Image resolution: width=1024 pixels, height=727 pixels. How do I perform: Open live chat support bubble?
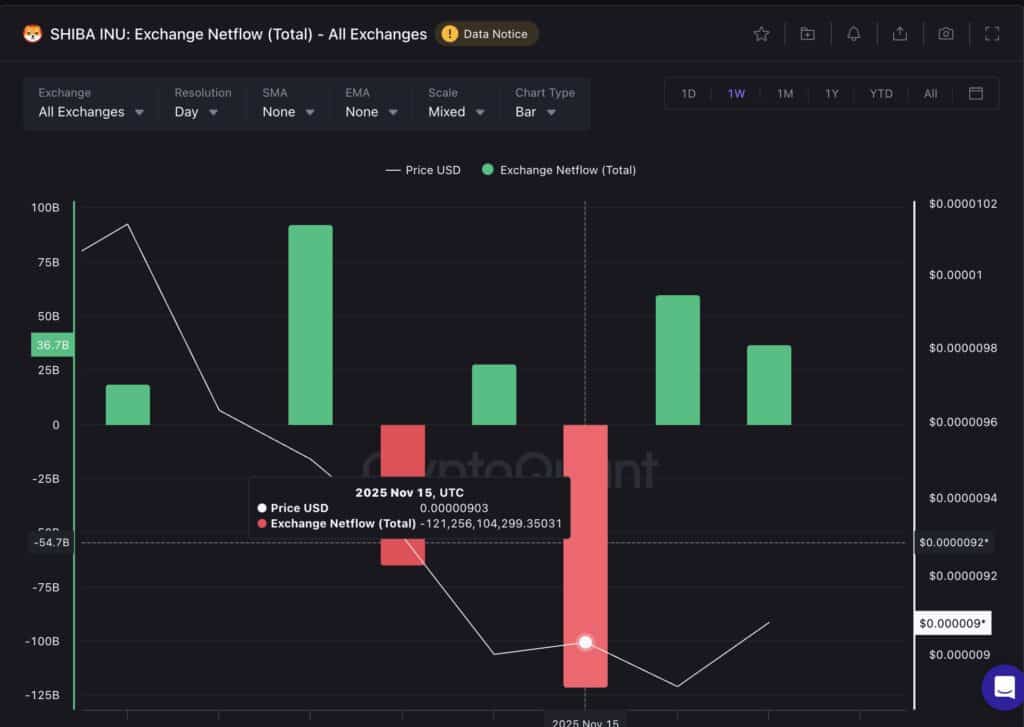tap(1004, 687)
